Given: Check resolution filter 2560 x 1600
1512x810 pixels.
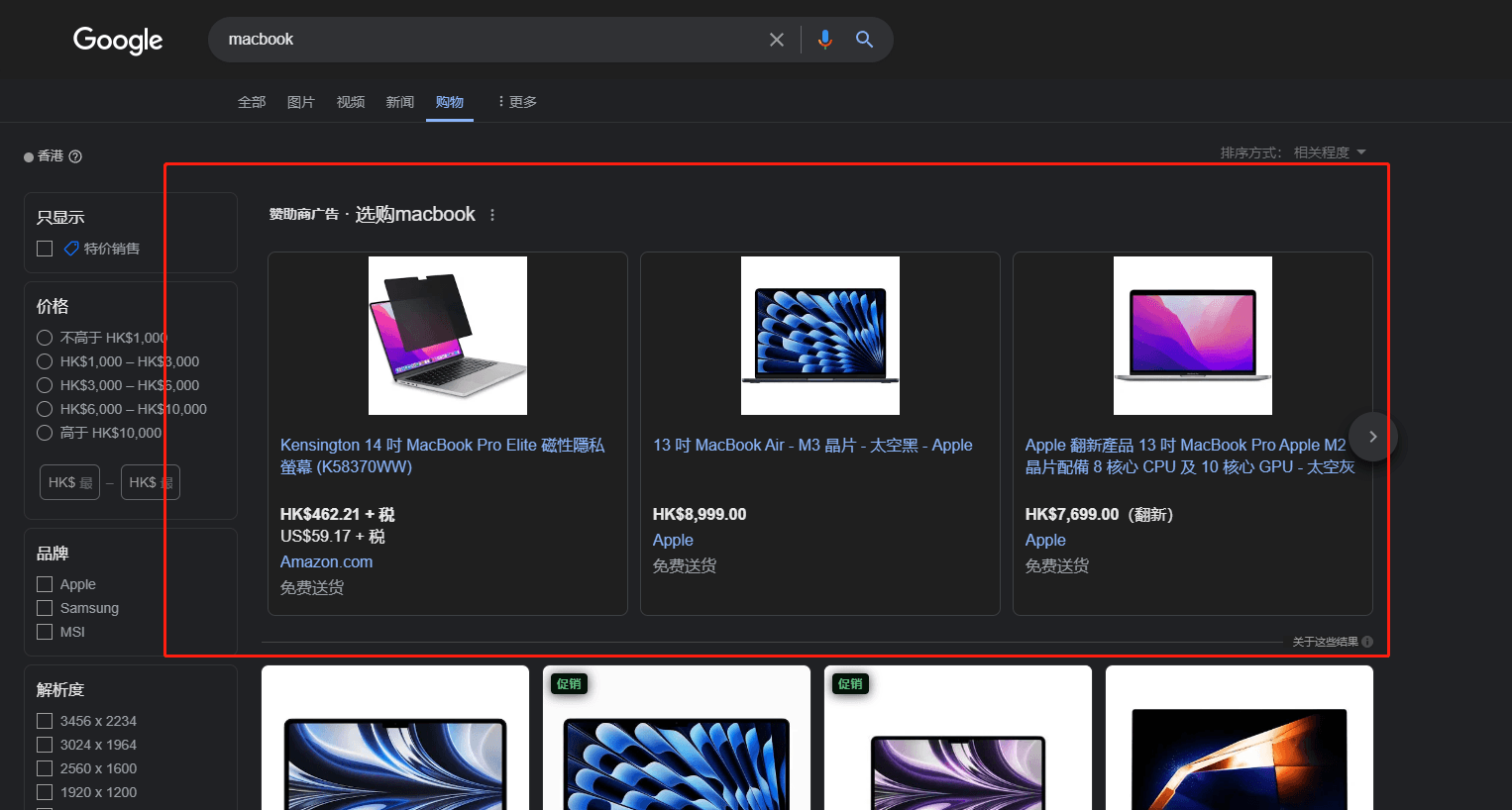Looking at the screenshot, I should pyautogui.click(x=45, y=768).
